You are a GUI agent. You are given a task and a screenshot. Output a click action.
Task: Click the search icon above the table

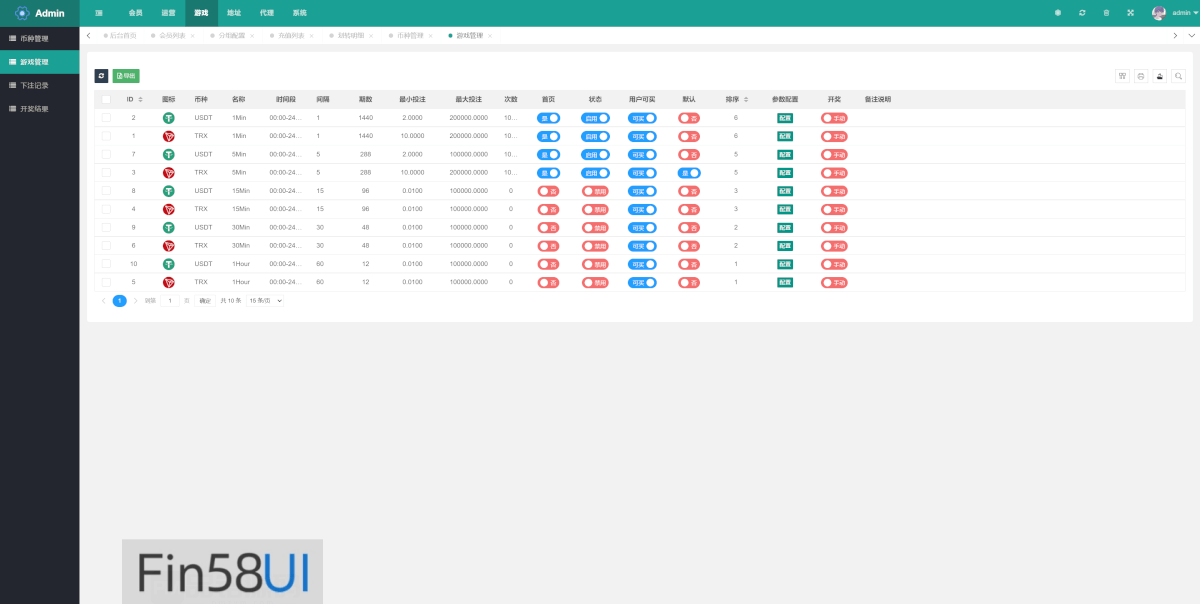(x=1179, y=76)
